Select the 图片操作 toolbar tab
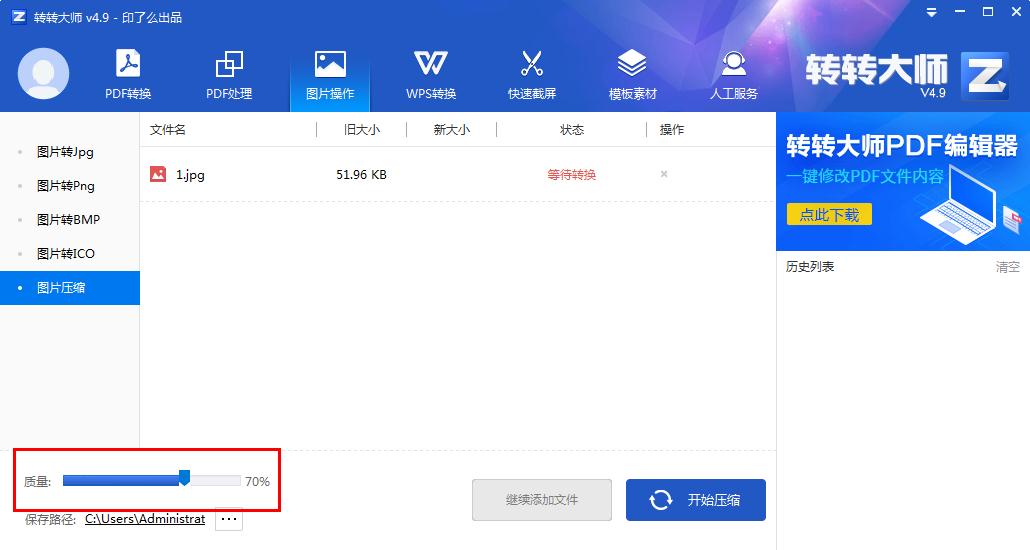Image resolution: width=1030 pixels, height=550 pixels. [x=330, y=74]
